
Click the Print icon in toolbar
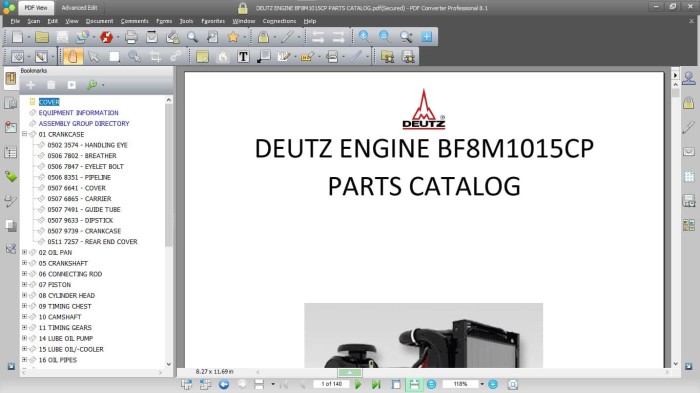[x=131, y=37]
